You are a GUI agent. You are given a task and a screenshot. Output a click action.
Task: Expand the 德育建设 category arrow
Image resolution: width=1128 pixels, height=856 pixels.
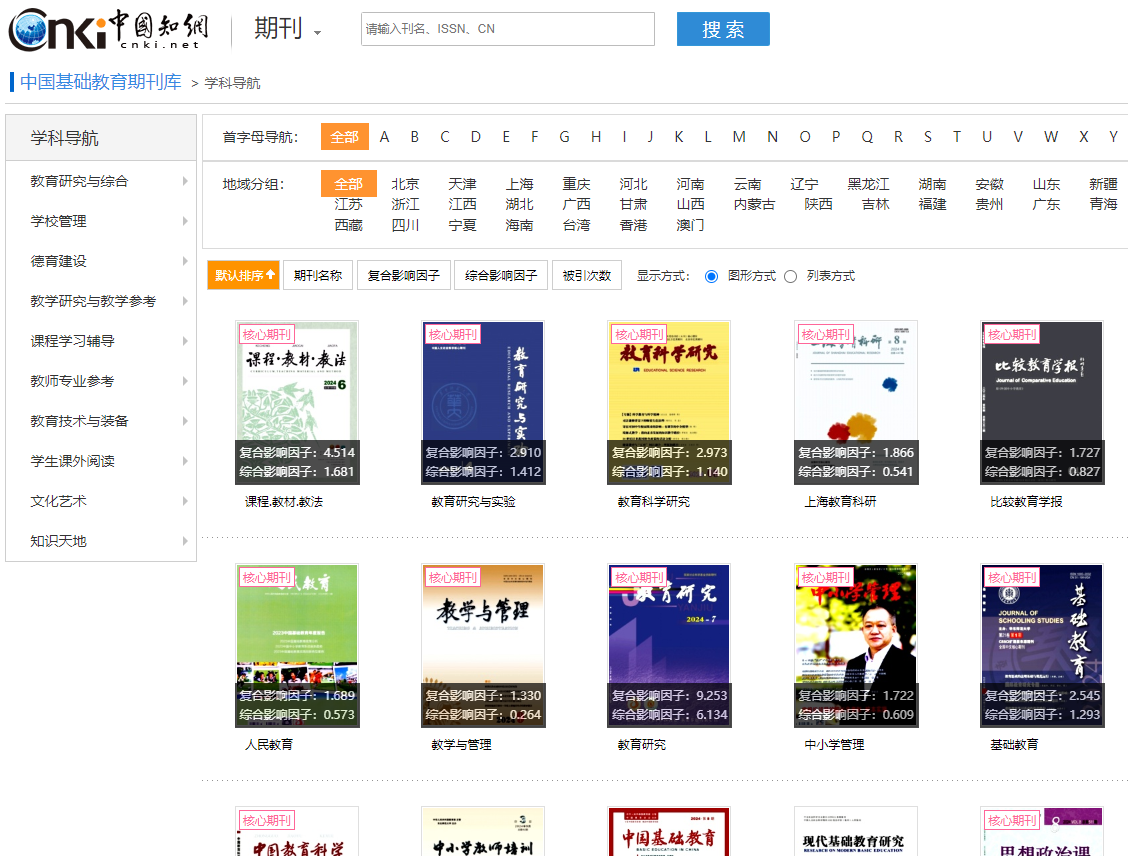pos(185,261)
